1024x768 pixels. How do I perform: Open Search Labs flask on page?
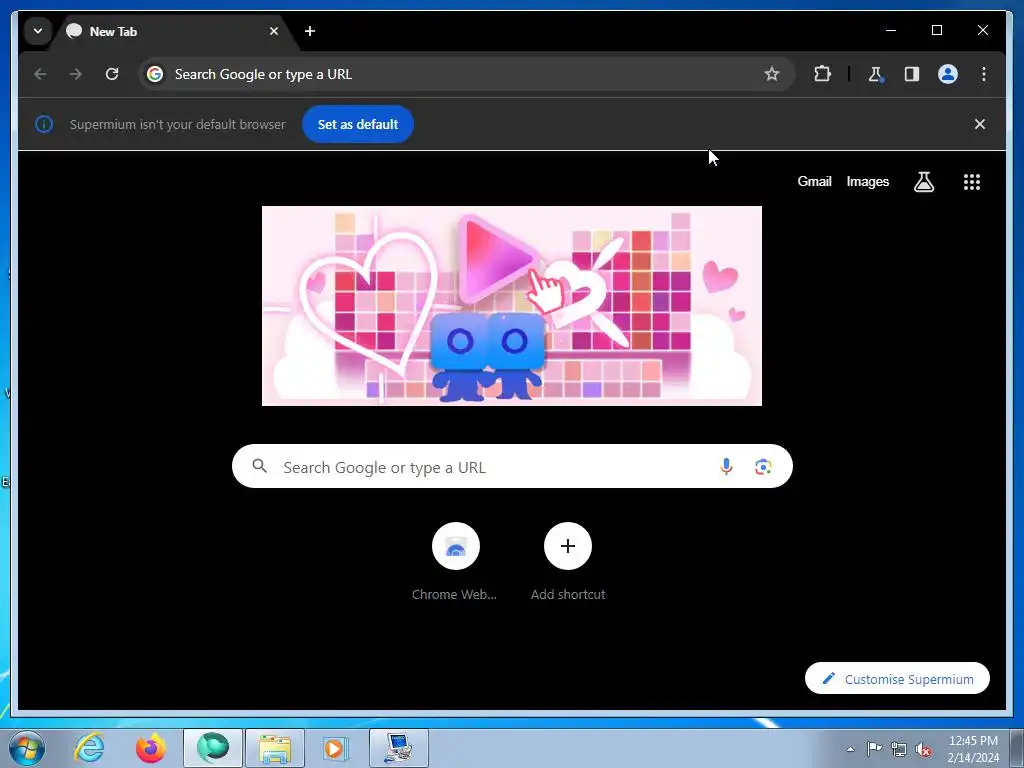[923, 182]
